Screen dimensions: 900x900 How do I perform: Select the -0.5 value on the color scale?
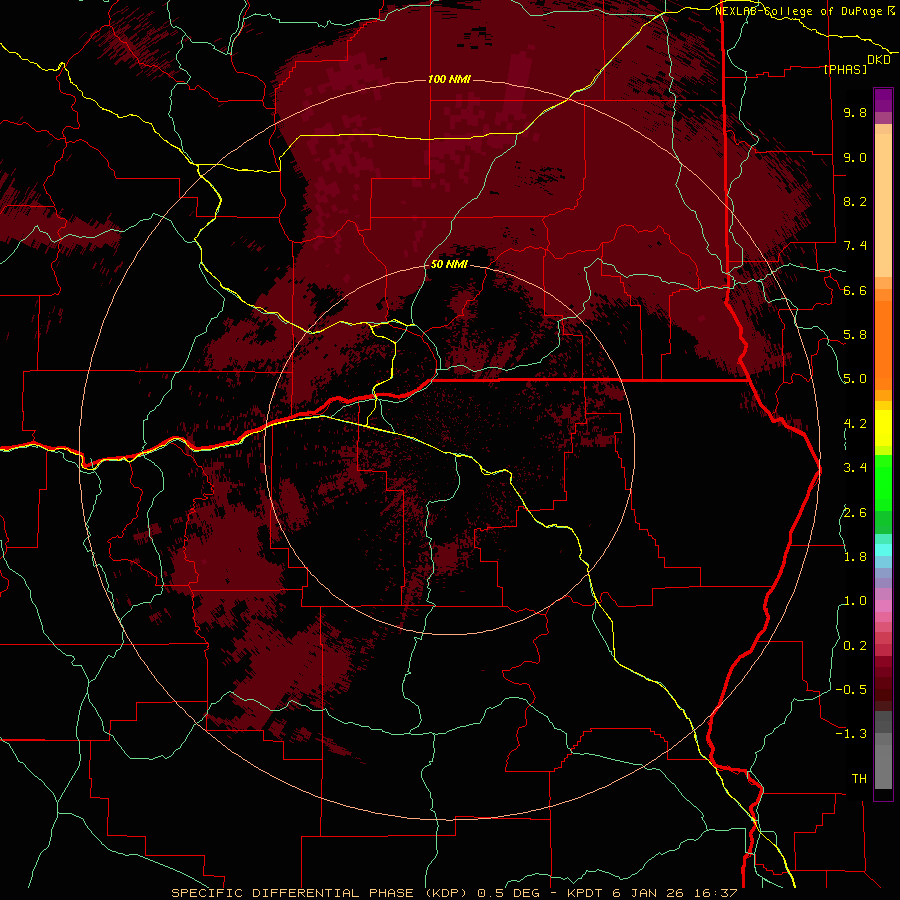[851, 690]
